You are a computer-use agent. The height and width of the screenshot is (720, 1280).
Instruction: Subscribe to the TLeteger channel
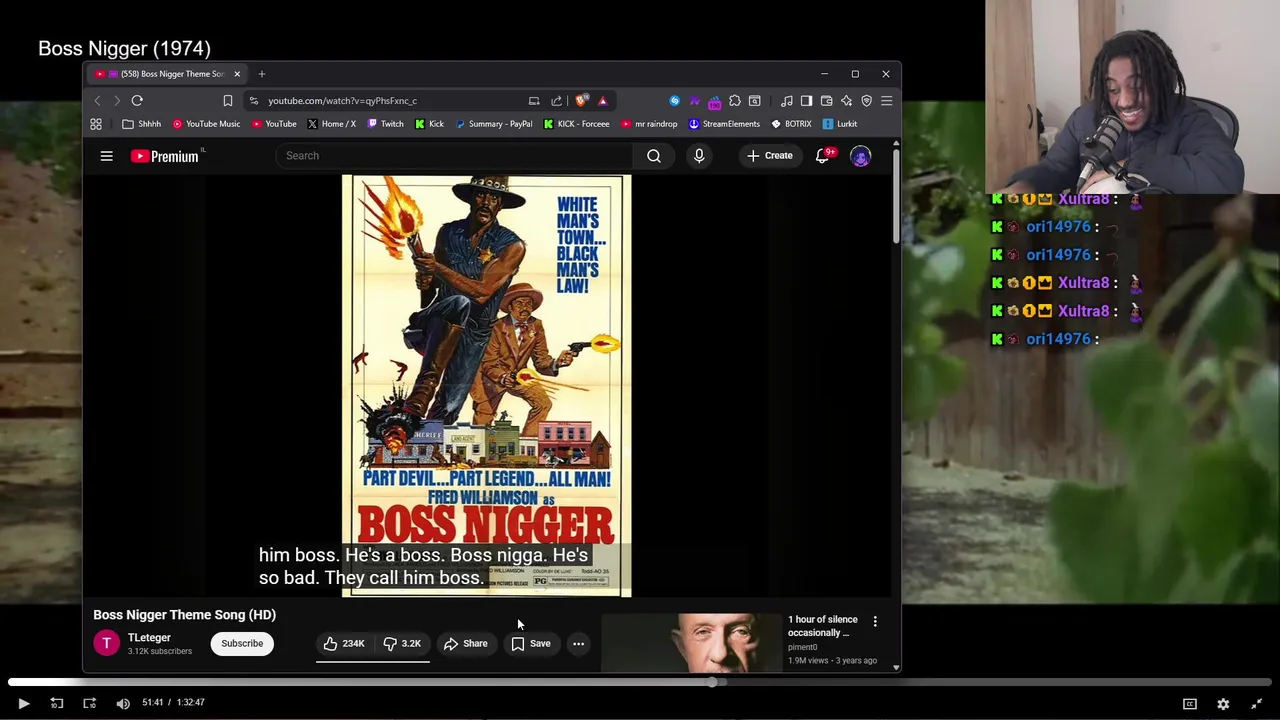click(x=242, y=644)
